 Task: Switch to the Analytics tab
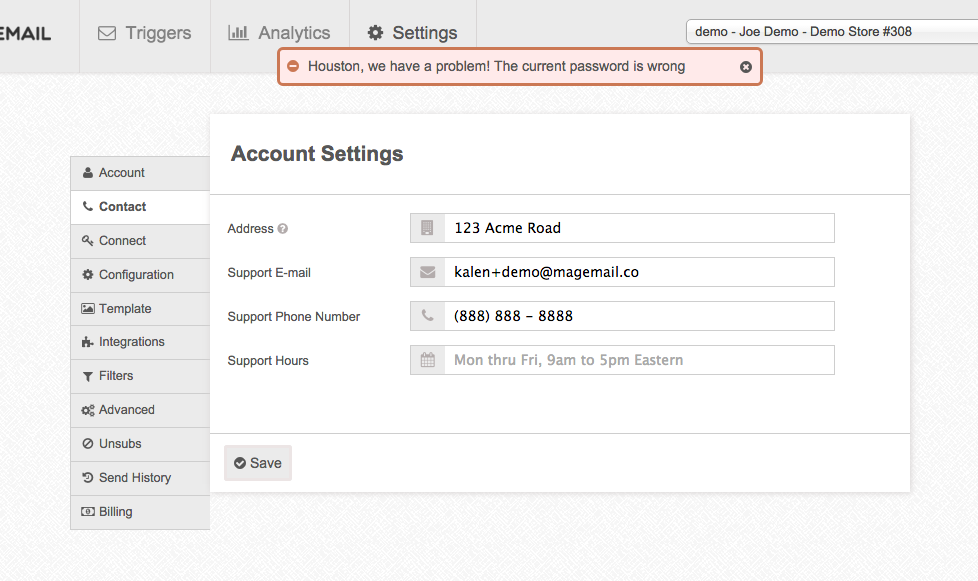pos(279,33)
